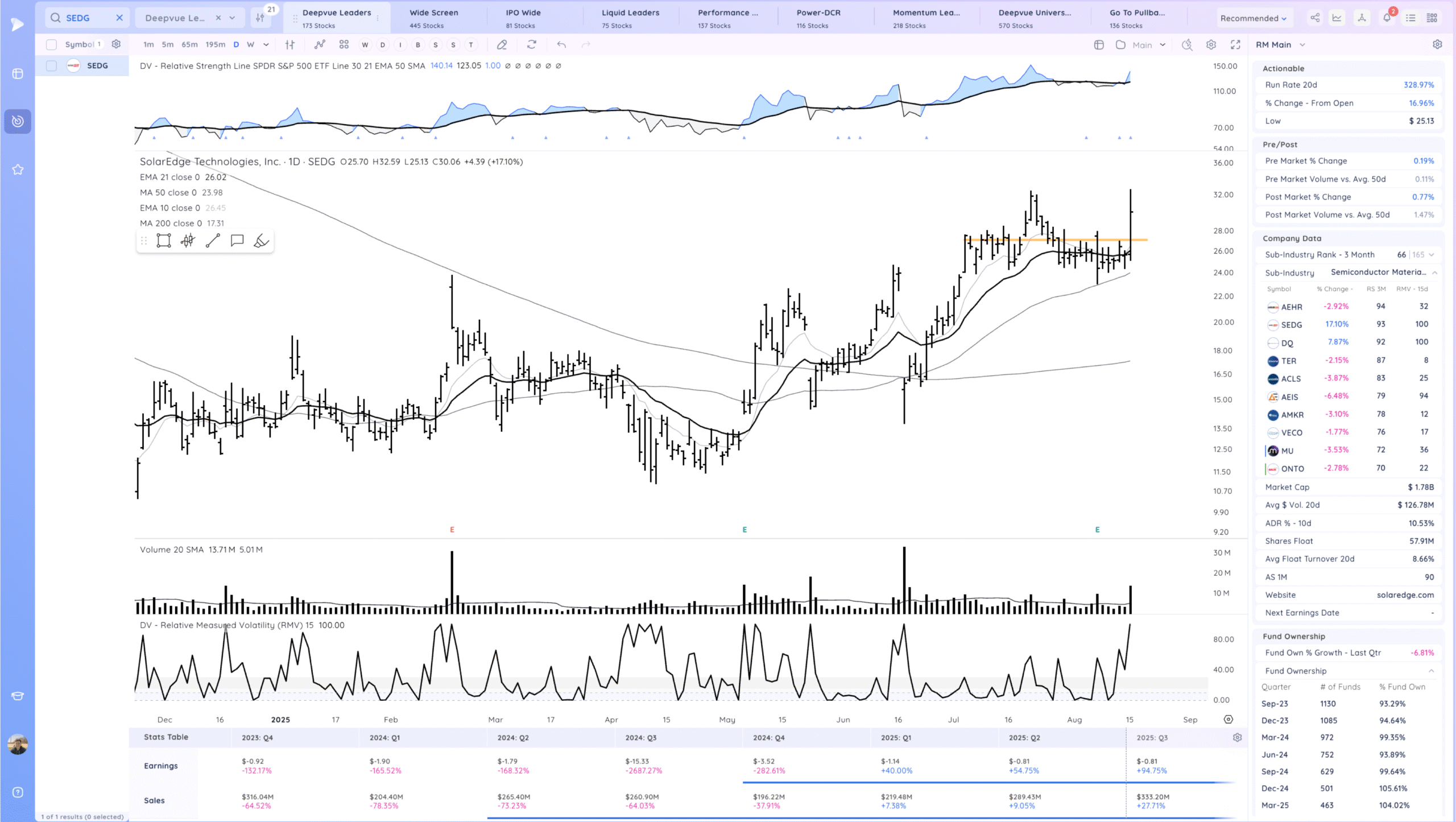
Task: Click the undo arrow in toolbar
Action: point(561,44)
